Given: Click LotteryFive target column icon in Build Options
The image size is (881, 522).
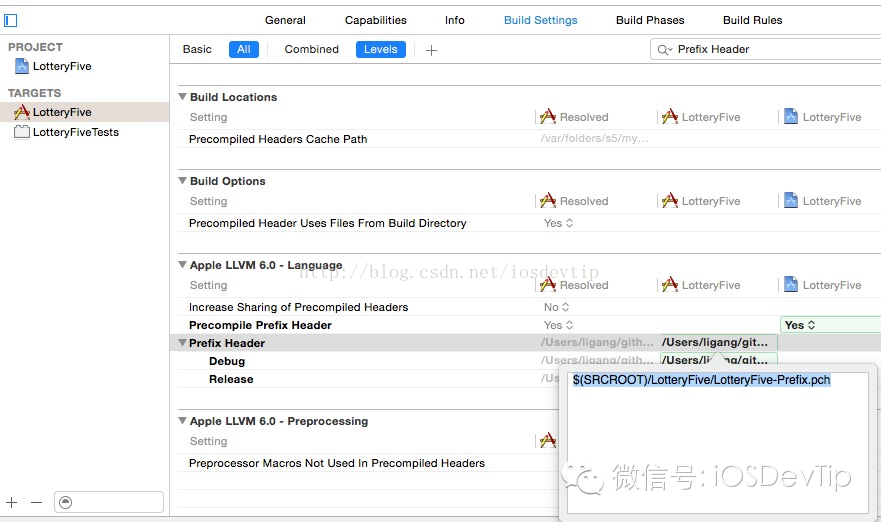Looking at the screenshot, I should pyautogui.click(x=670, y=200).
